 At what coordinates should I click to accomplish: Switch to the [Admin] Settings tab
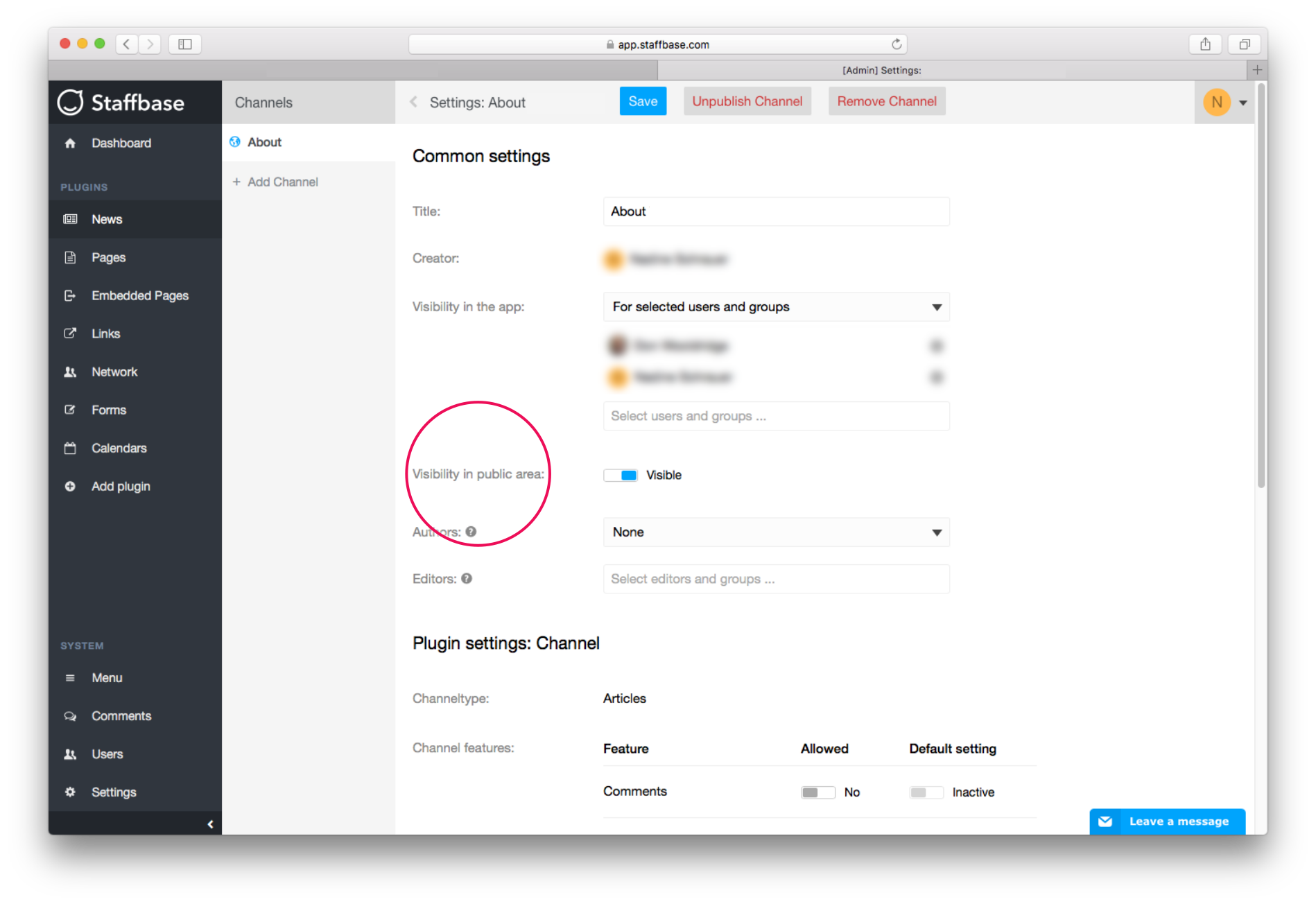(951, 70)
